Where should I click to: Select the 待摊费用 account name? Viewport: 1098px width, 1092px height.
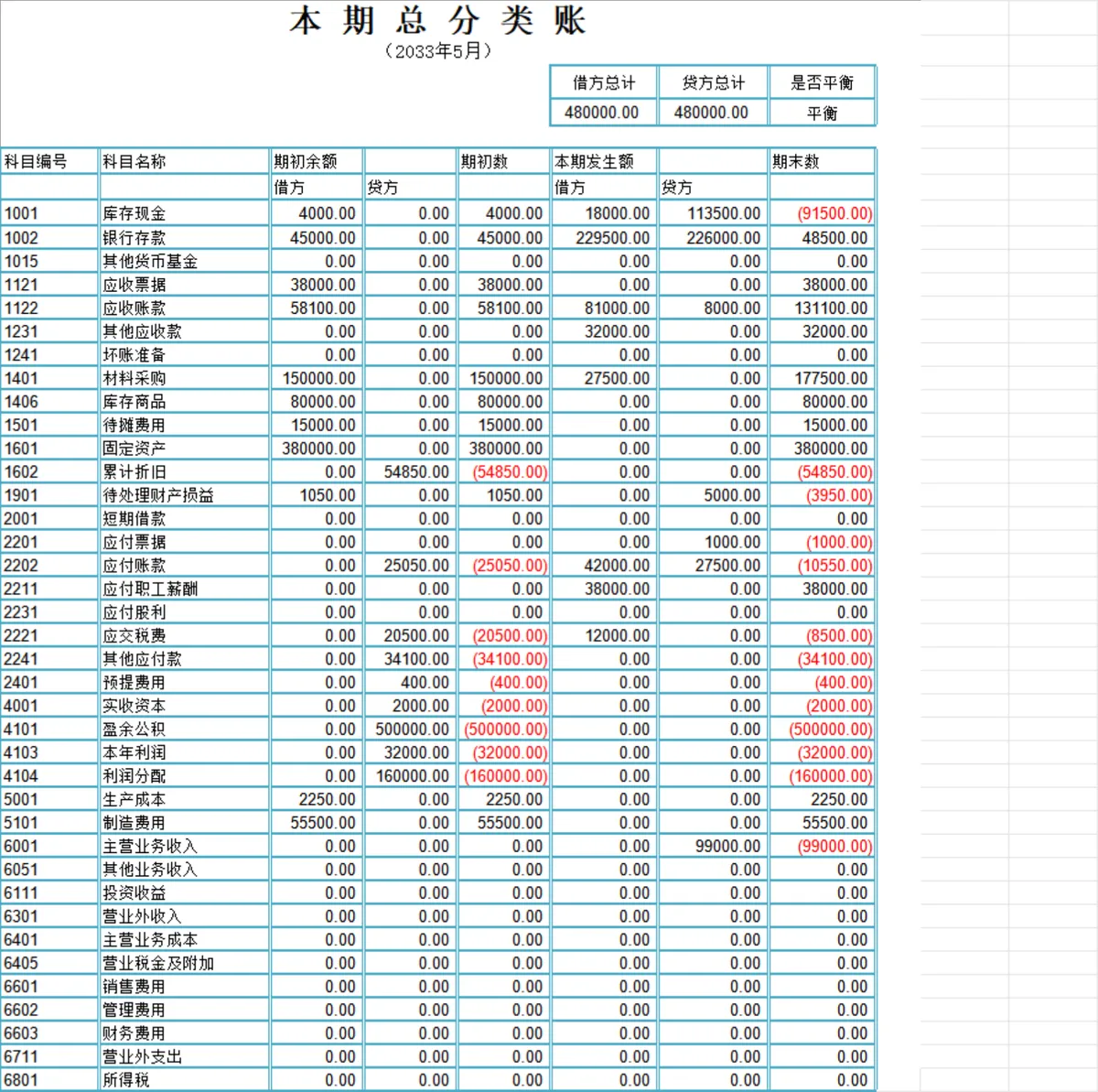click(135, 425)
